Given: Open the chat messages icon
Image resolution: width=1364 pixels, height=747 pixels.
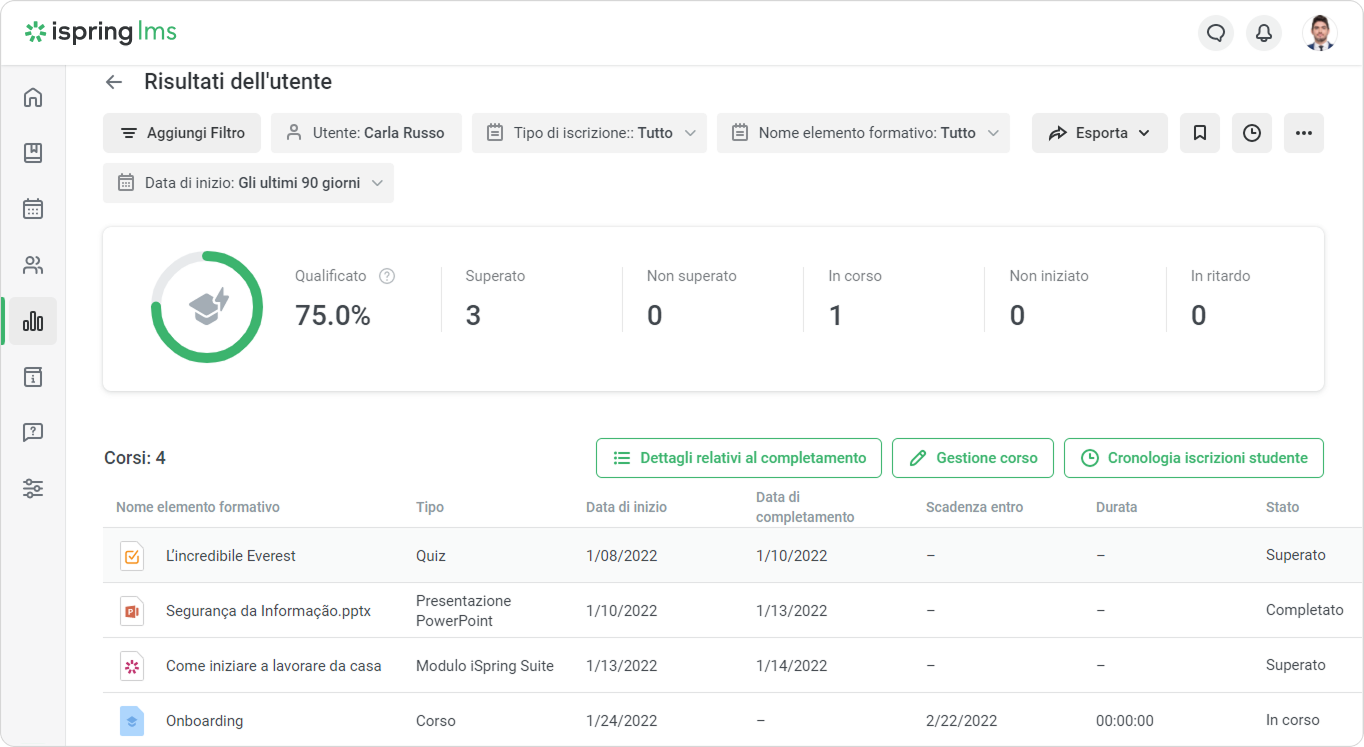Looking at the screenshot, I should (1216, 33).
